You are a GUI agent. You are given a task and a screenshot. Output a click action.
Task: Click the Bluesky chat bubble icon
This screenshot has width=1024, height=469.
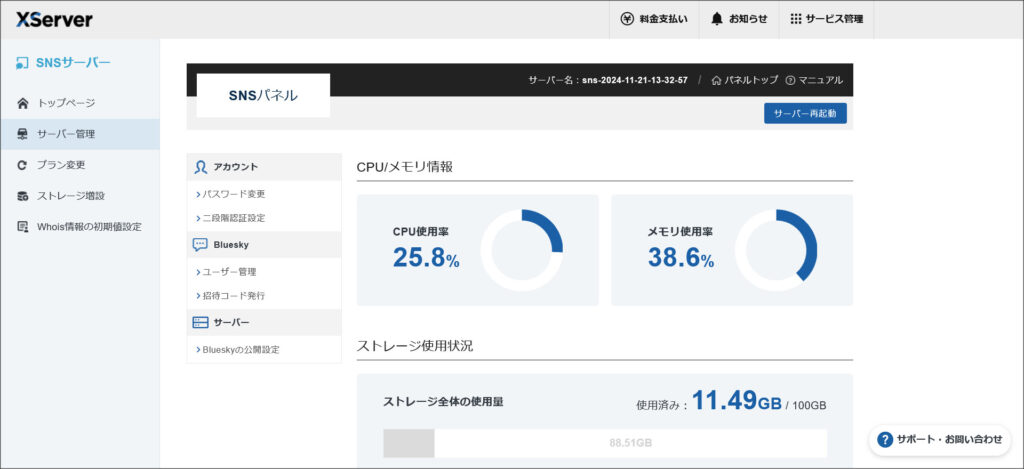point(200,245)
